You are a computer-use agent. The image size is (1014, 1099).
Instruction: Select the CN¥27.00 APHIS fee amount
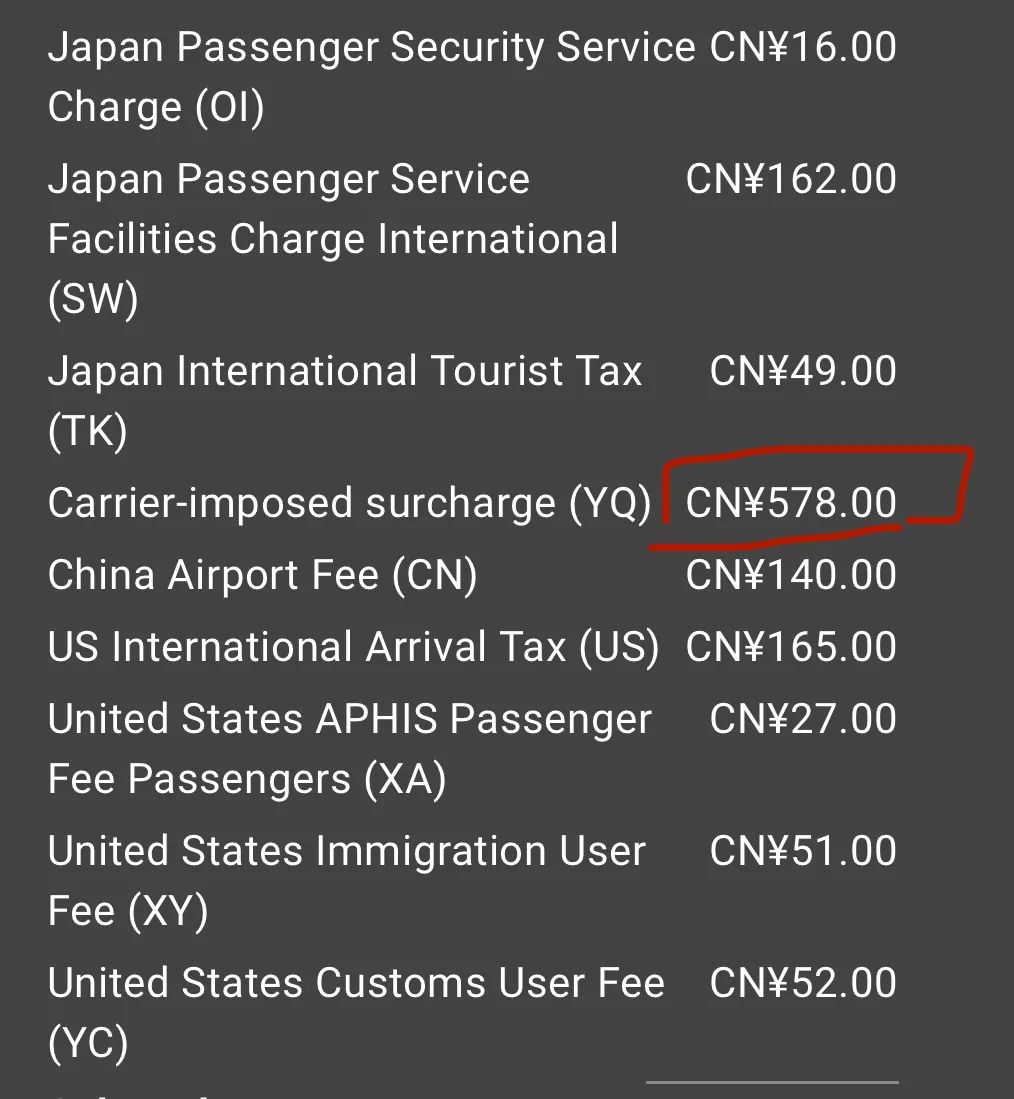tap(803, 719)
